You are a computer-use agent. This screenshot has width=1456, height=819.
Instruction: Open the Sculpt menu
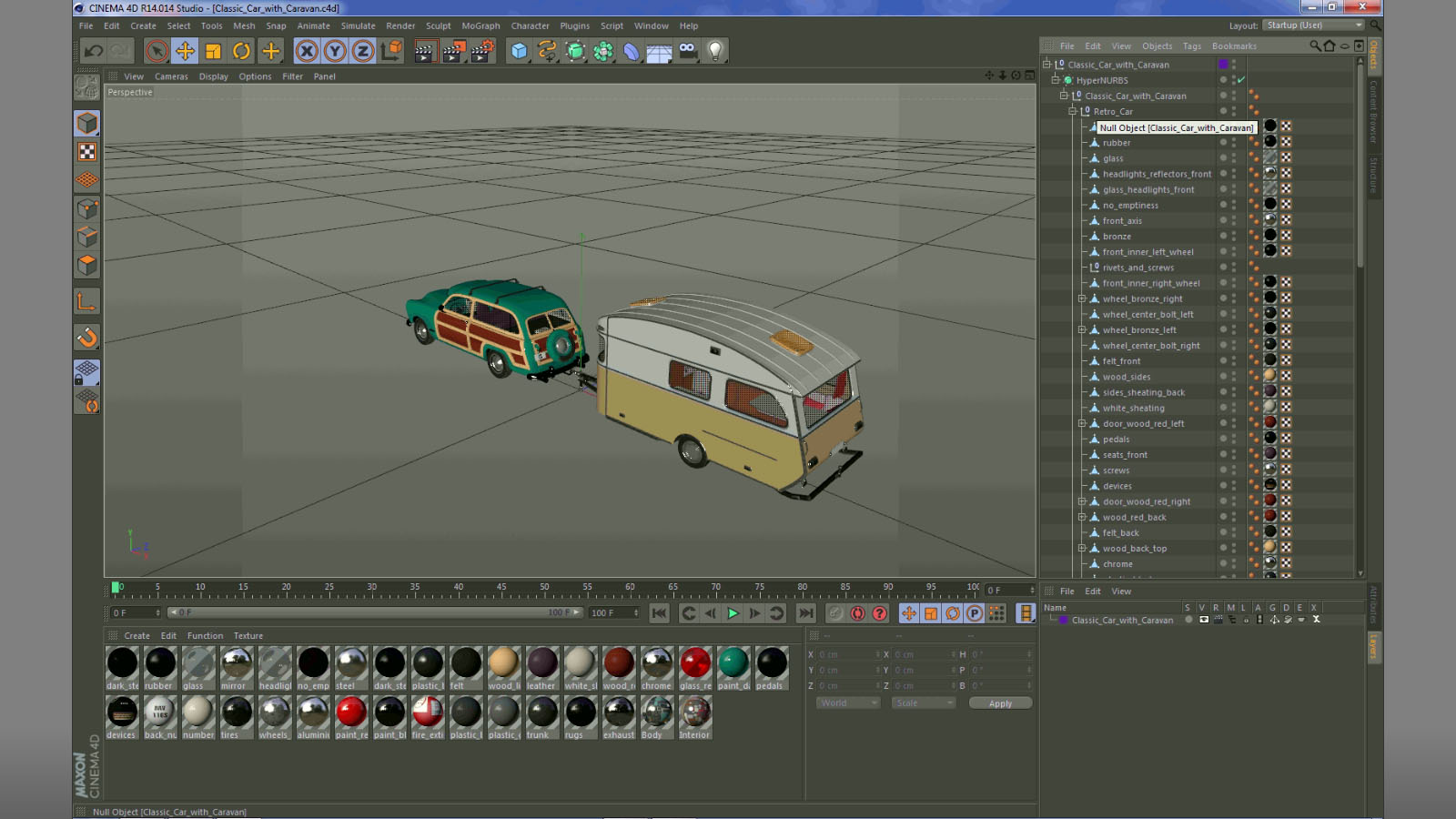point(438,26)
